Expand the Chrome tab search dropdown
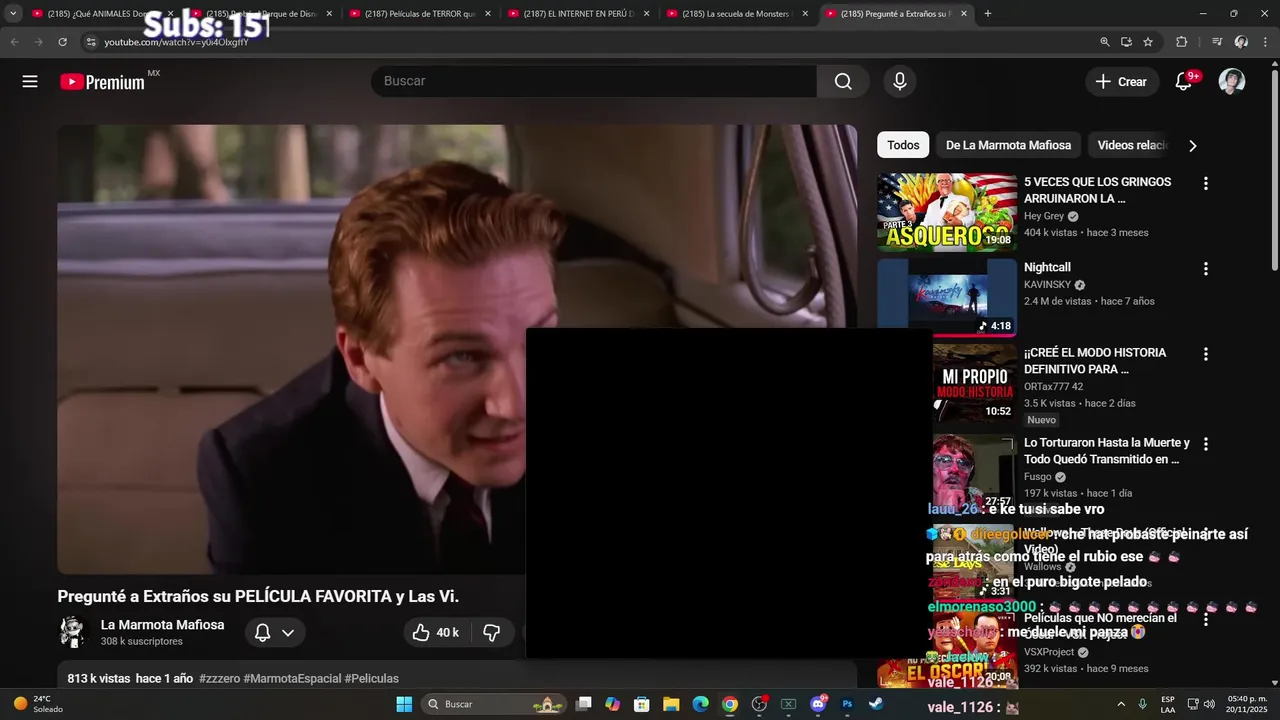The width and height of the screenshot is (1280, 720). 13,14
